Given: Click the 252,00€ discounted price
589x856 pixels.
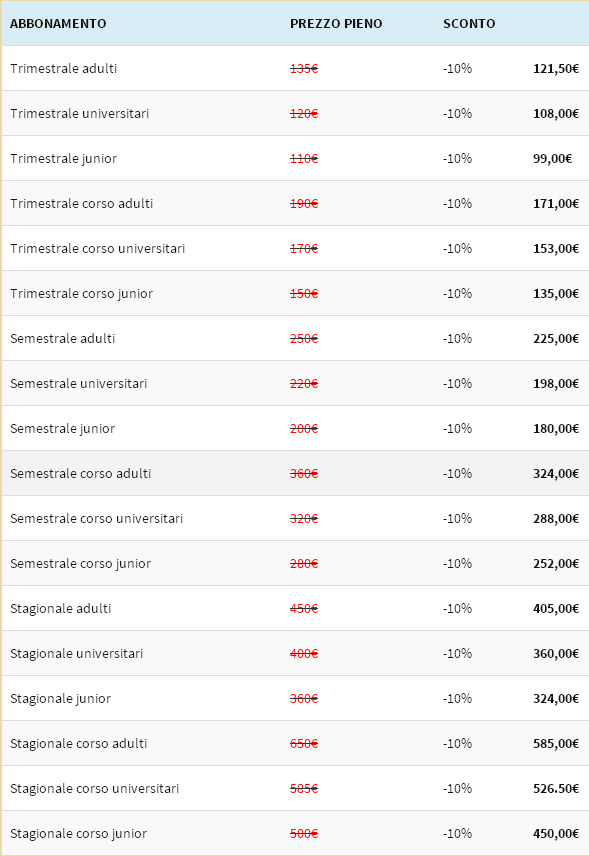Looking at the screenshot, I should 556,563.
